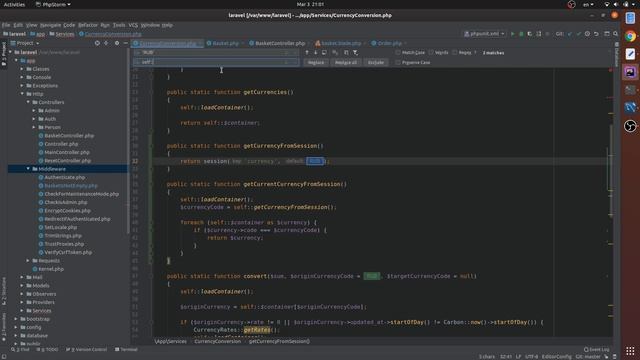Click getCurrencyFromSession() breadcrumb at editor bottom
Viewport: 640px width, 360px height.
coord(279,341)
